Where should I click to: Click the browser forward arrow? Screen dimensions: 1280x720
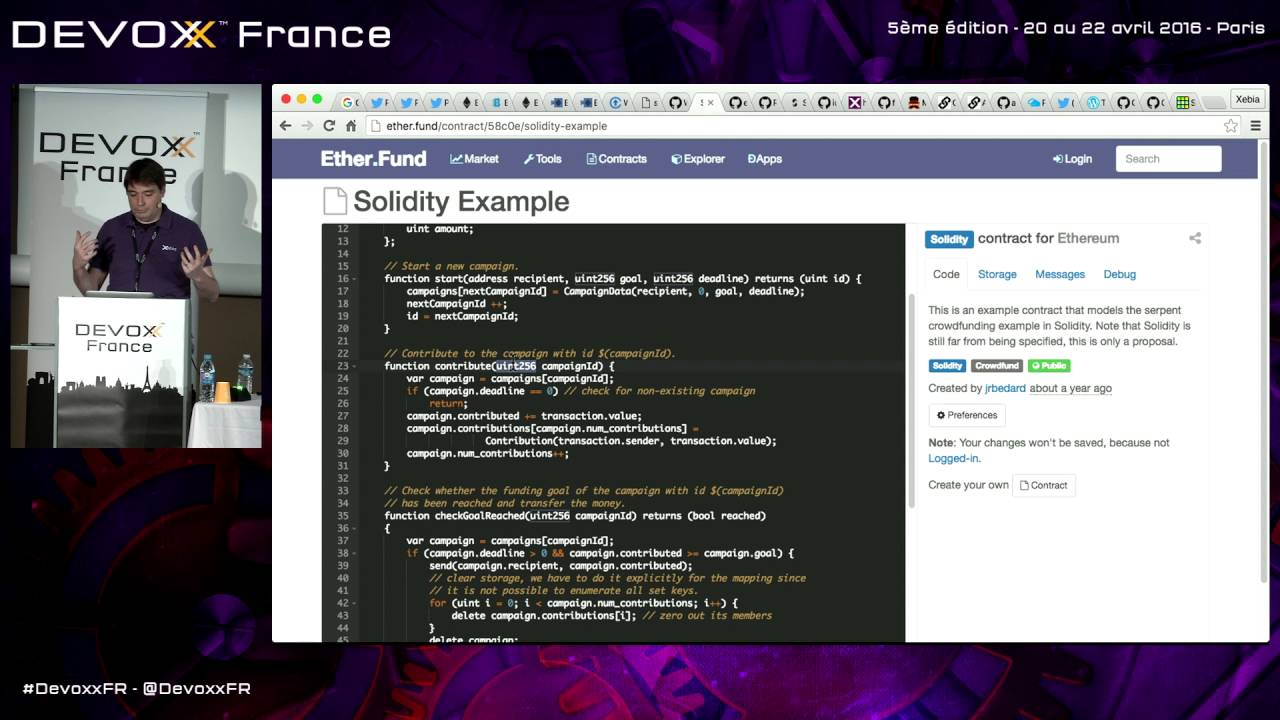[x=307, y=126]
